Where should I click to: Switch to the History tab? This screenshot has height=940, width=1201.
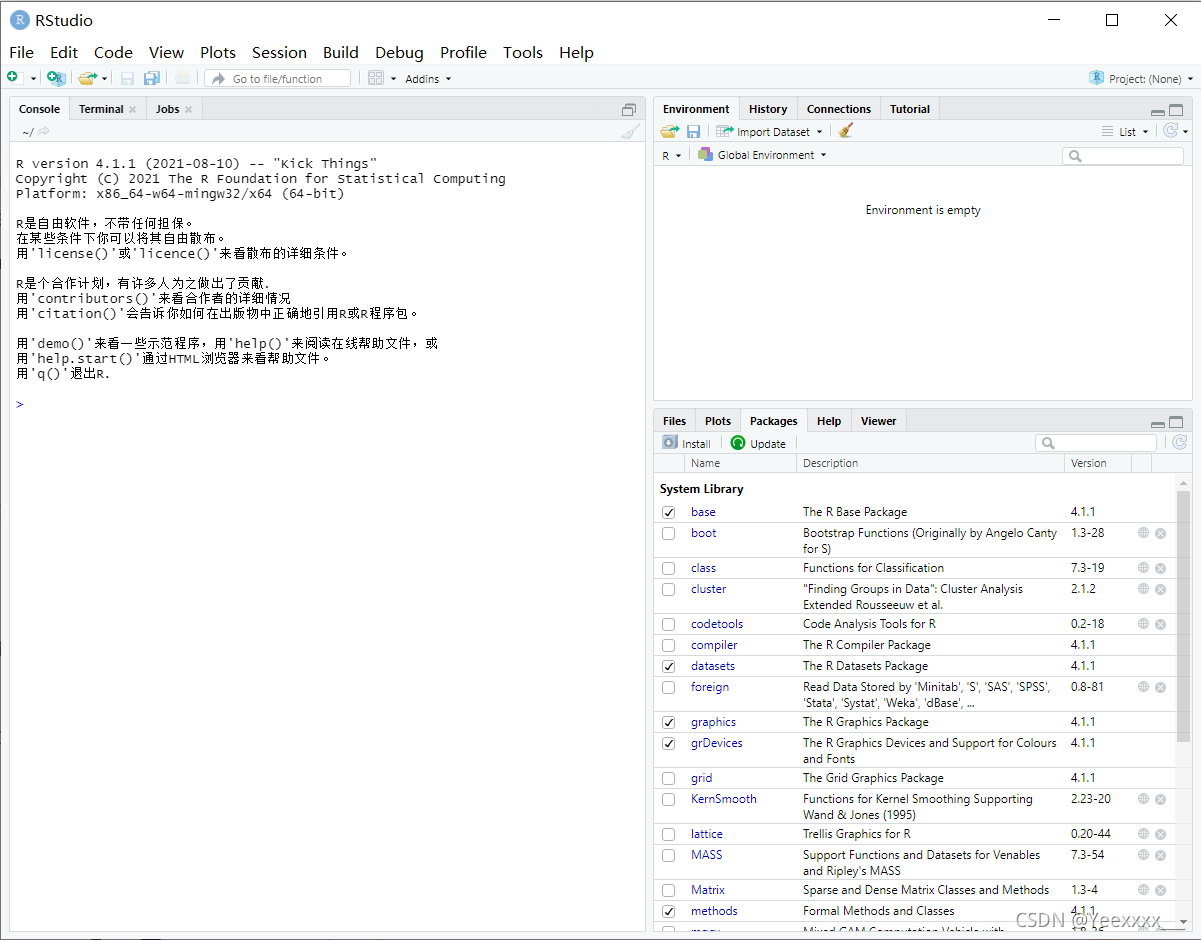click(x=768, y=109)
